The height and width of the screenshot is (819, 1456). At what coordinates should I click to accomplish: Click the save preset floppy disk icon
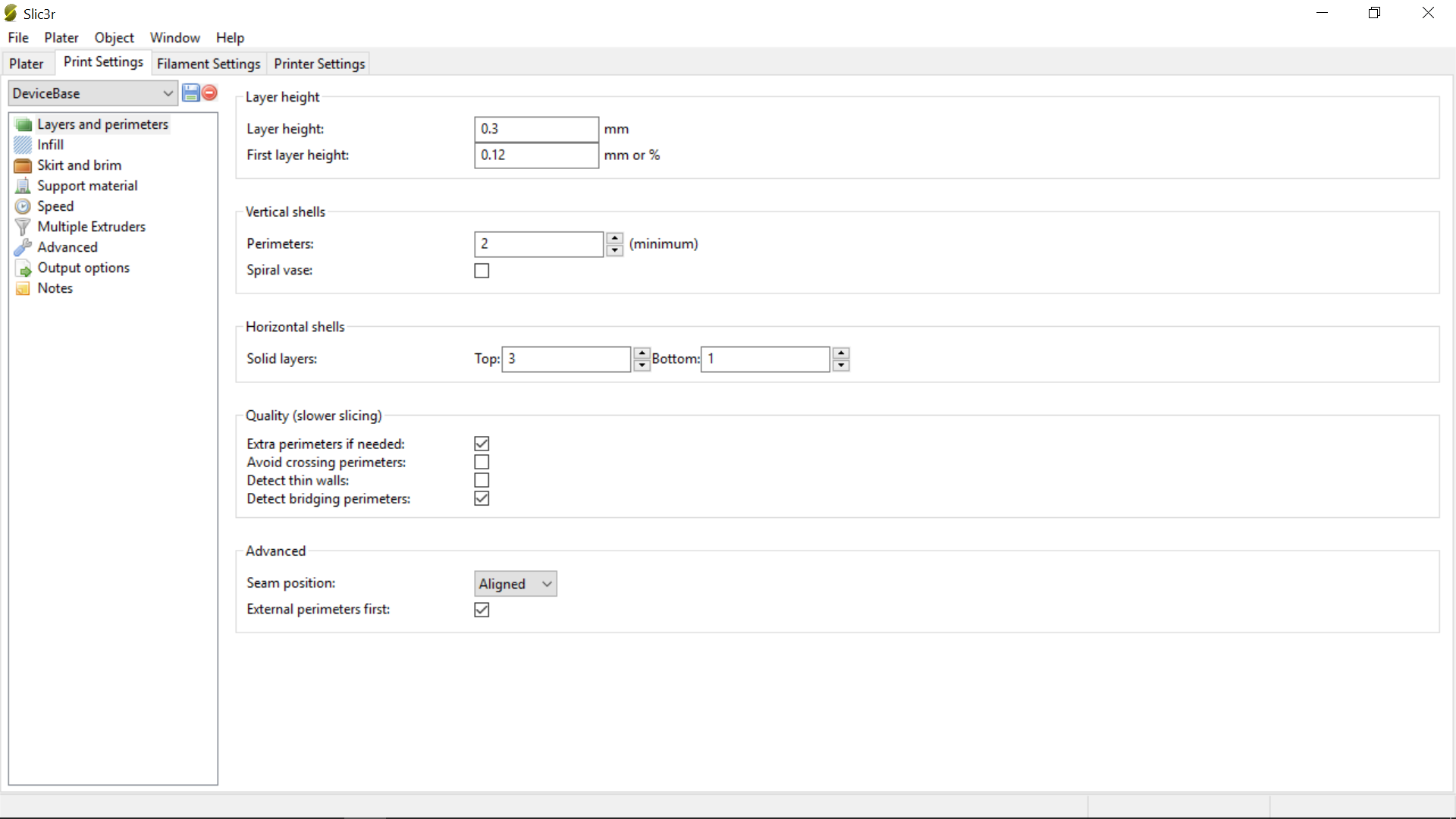[191, 93]
